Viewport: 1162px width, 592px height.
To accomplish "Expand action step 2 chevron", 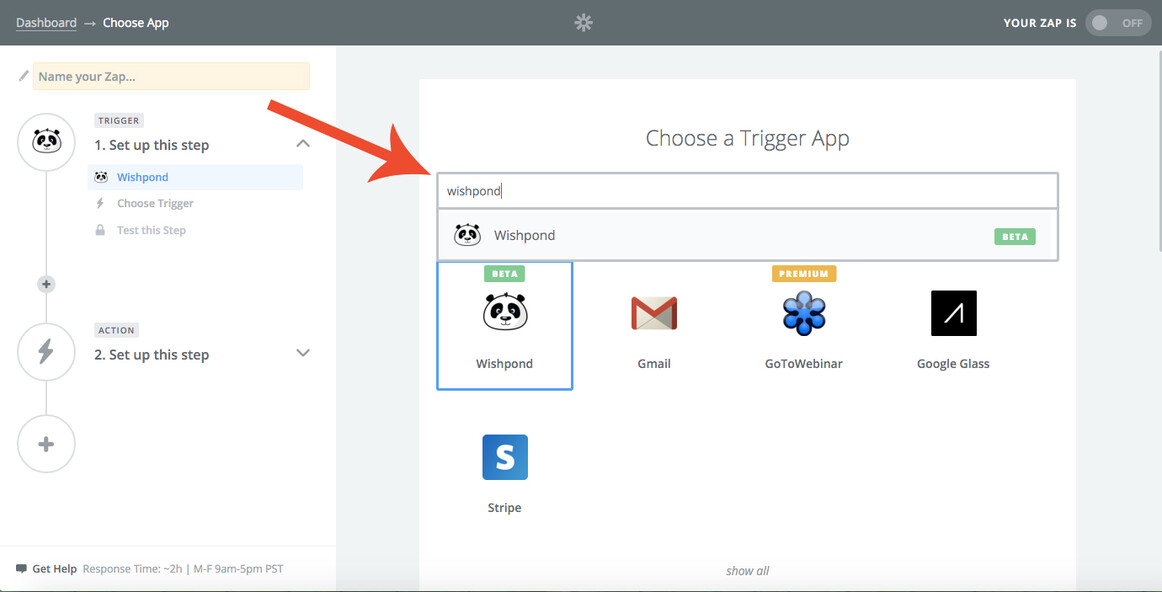I will (x=302, y=353).
